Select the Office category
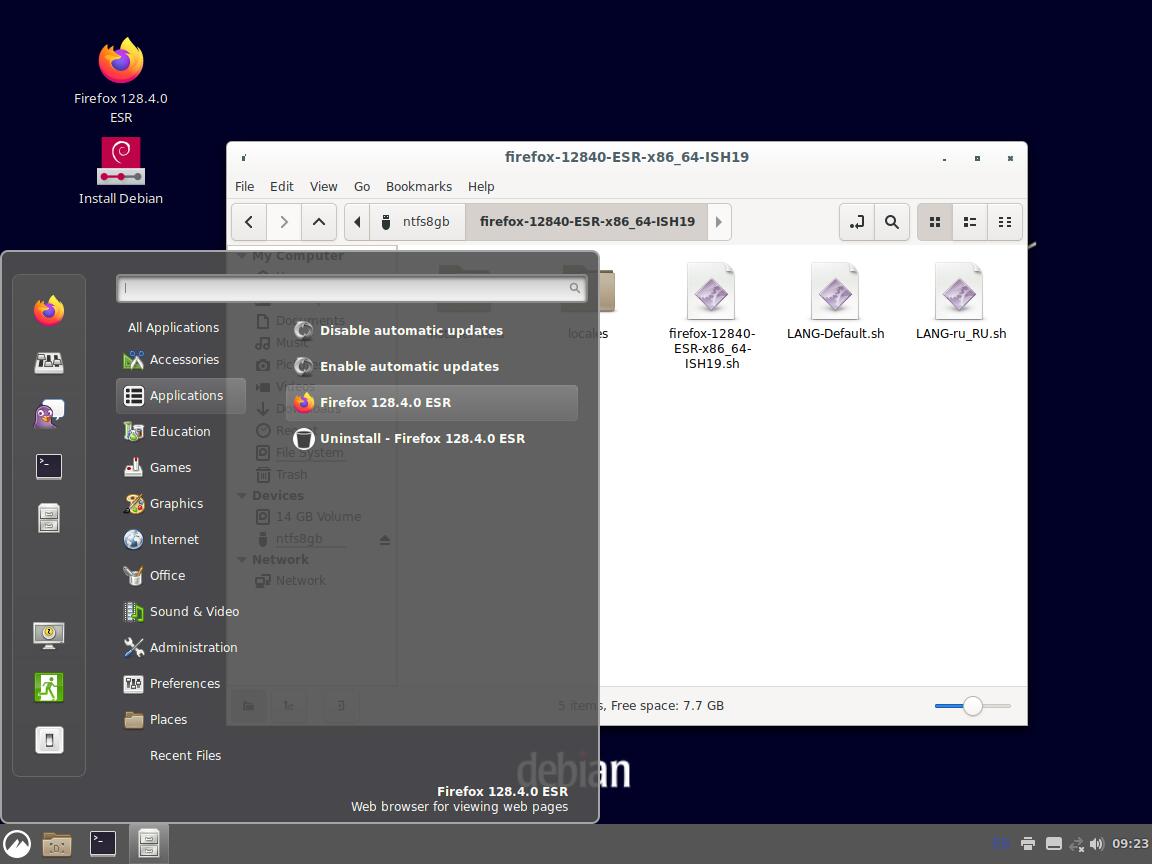The image size is (1152, 864). [181, 576]
